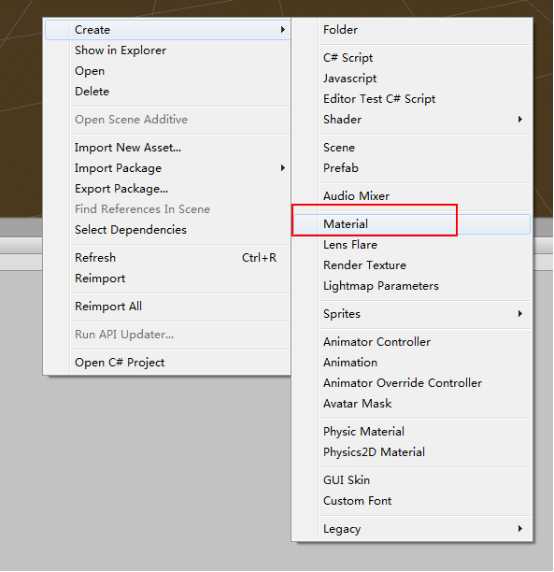
Task: Create a new C# Script
Action: tap(412, 58)
